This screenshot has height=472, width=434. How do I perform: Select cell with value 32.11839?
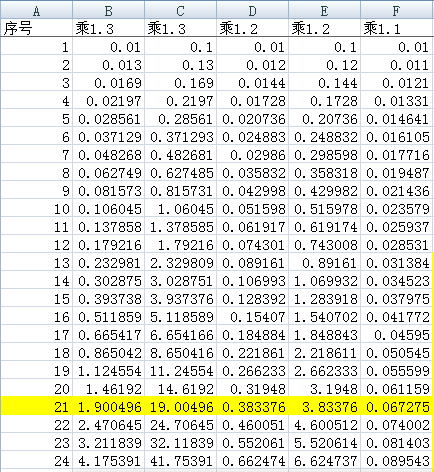click(x=180, y=443)
